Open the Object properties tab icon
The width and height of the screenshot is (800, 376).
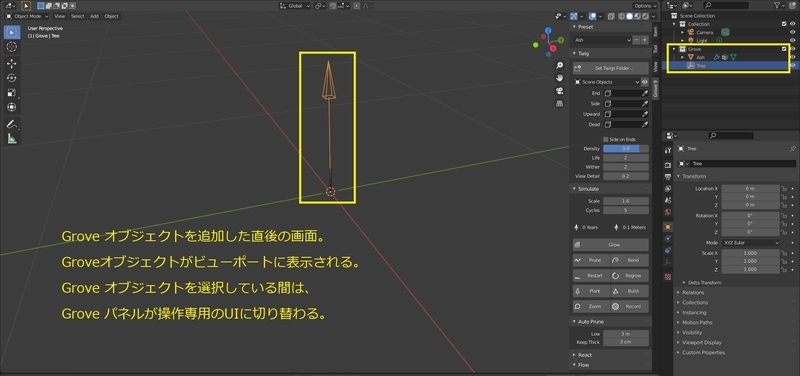(668, 227)
